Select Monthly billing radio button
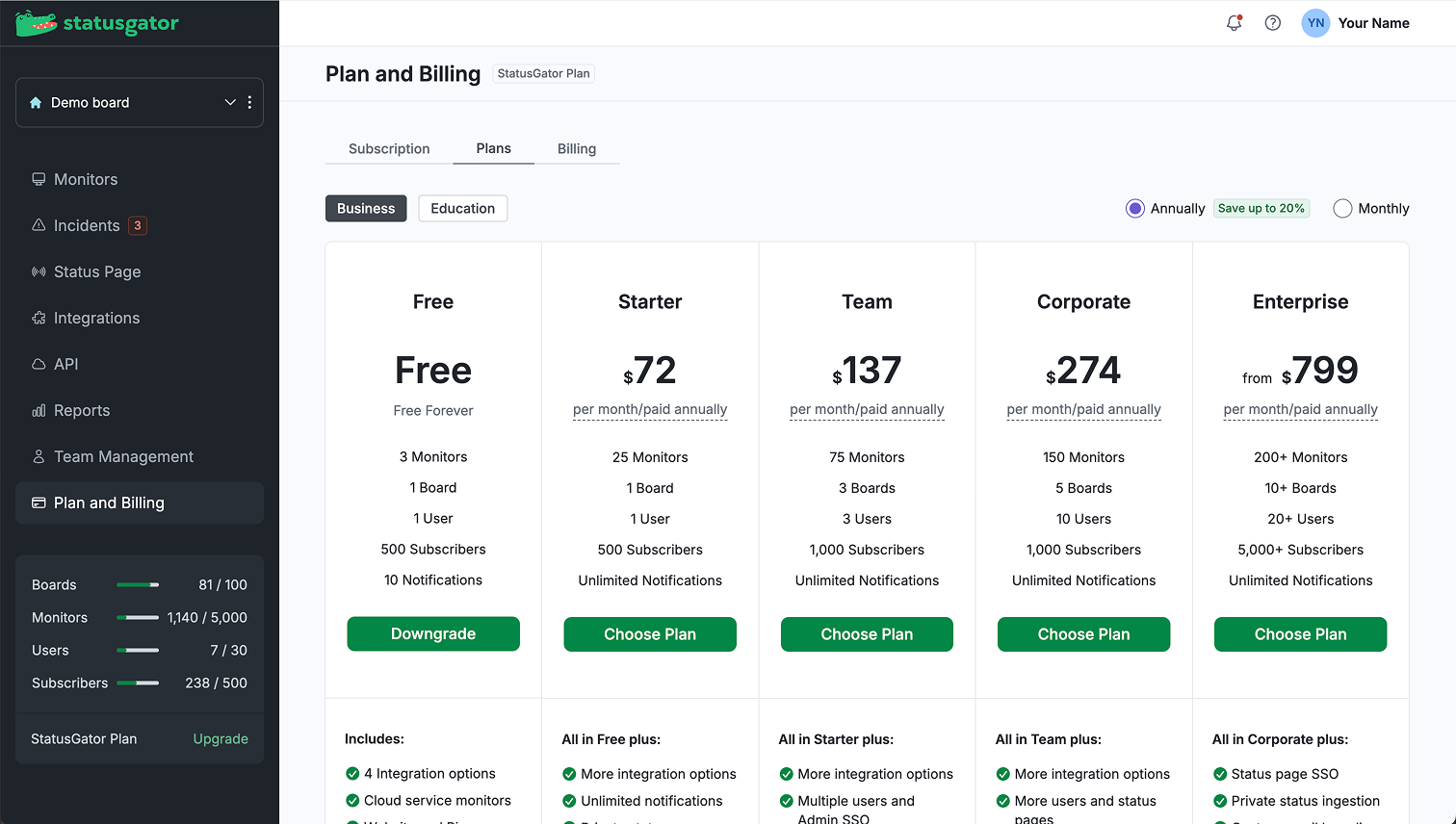Screen dimensions: 1456x824 [1342, 208]
